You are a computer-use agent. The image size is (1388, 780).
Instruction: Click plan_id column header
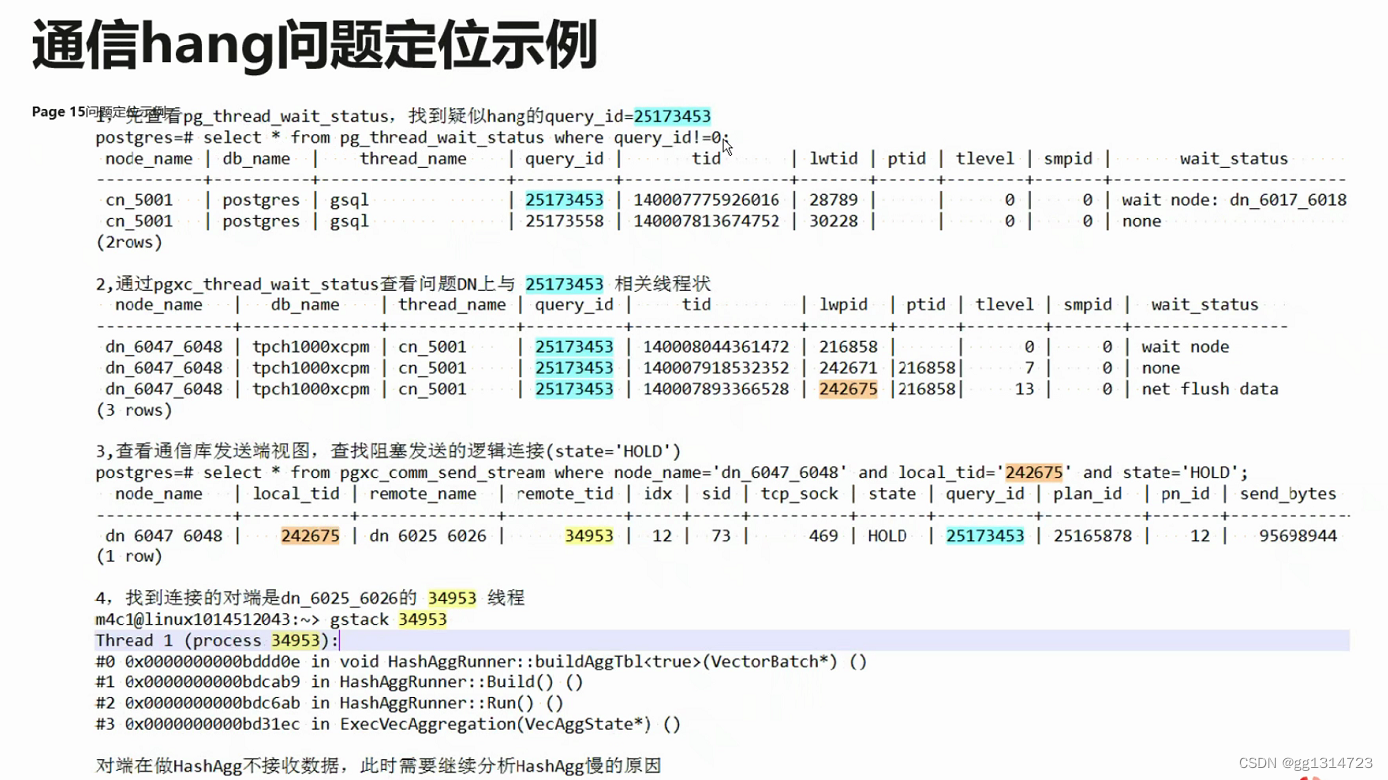[1088, 494]
